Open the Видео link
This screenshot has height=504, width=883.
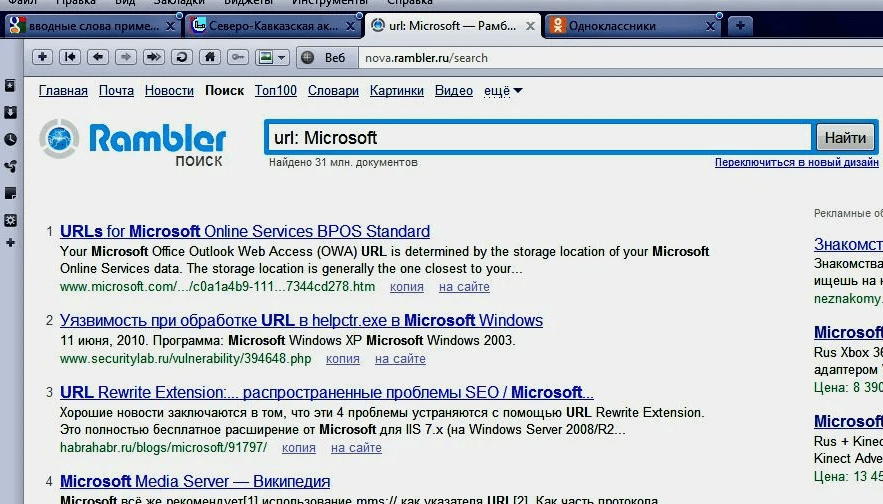pos(454,91)
